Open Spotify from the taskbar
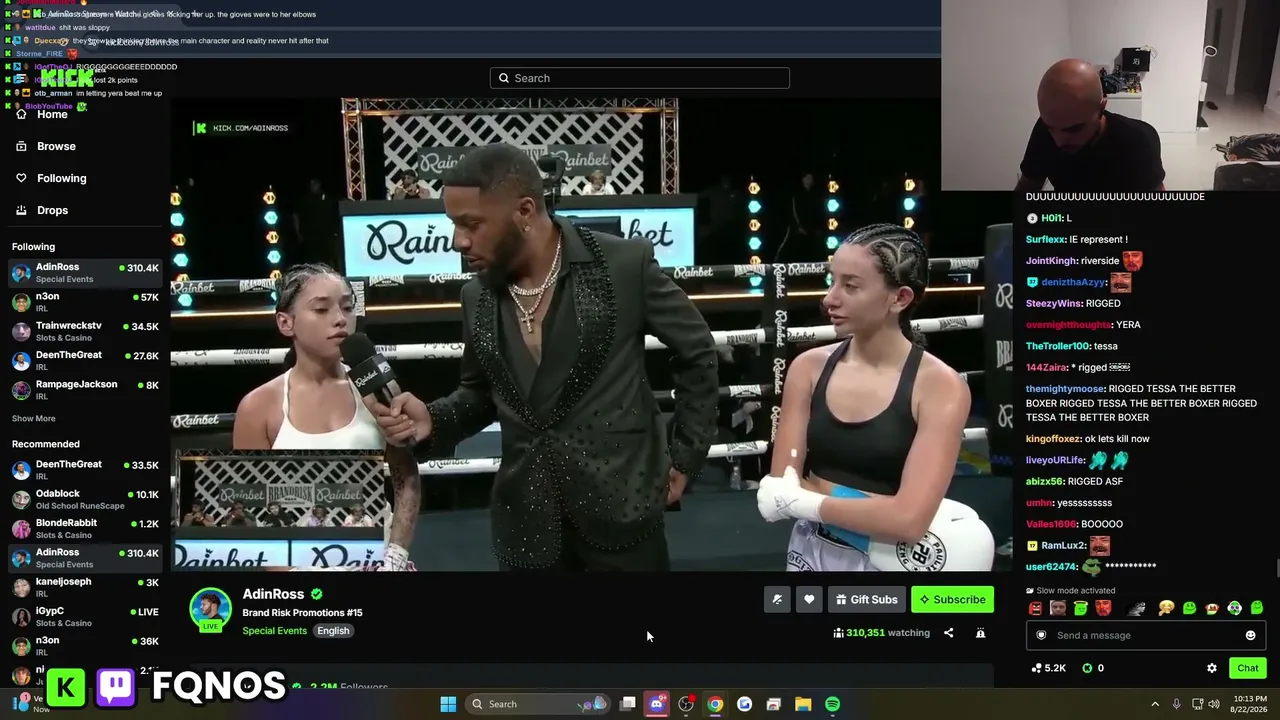1280x720 pixels. coord(832,704)
